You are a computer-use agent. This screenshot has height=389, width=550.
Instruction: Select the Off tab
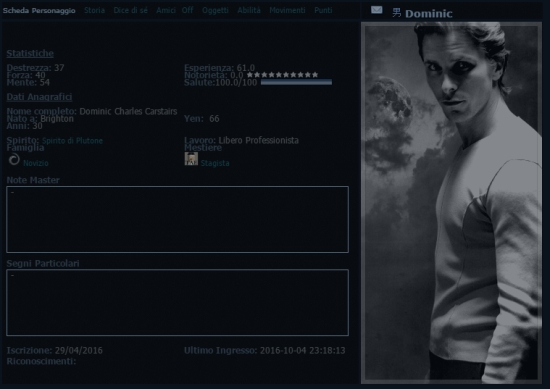coord(187,10)
